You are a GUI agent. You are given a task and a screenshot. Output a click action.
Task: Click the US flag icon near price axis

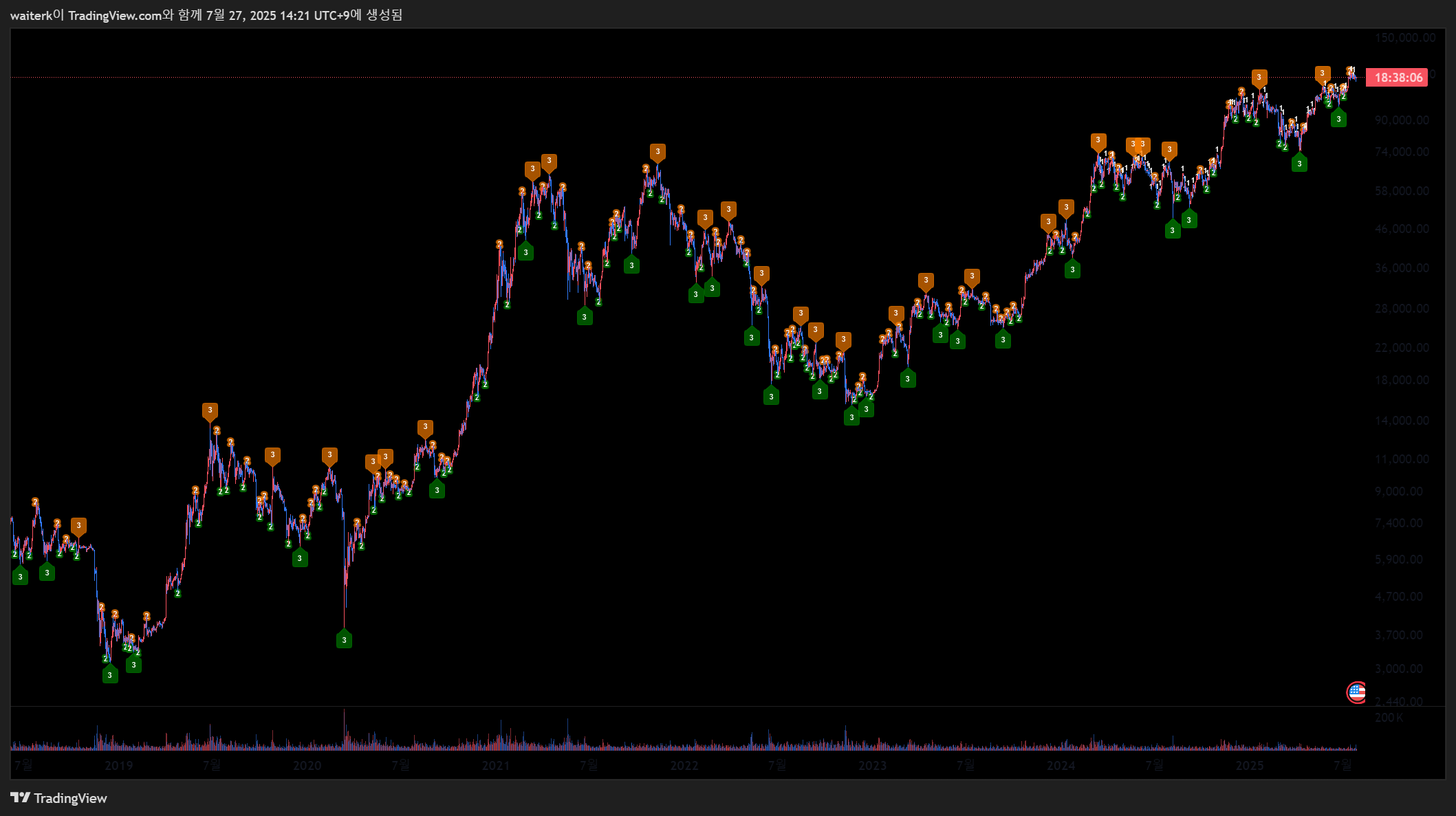click(x=1356, y=692)
